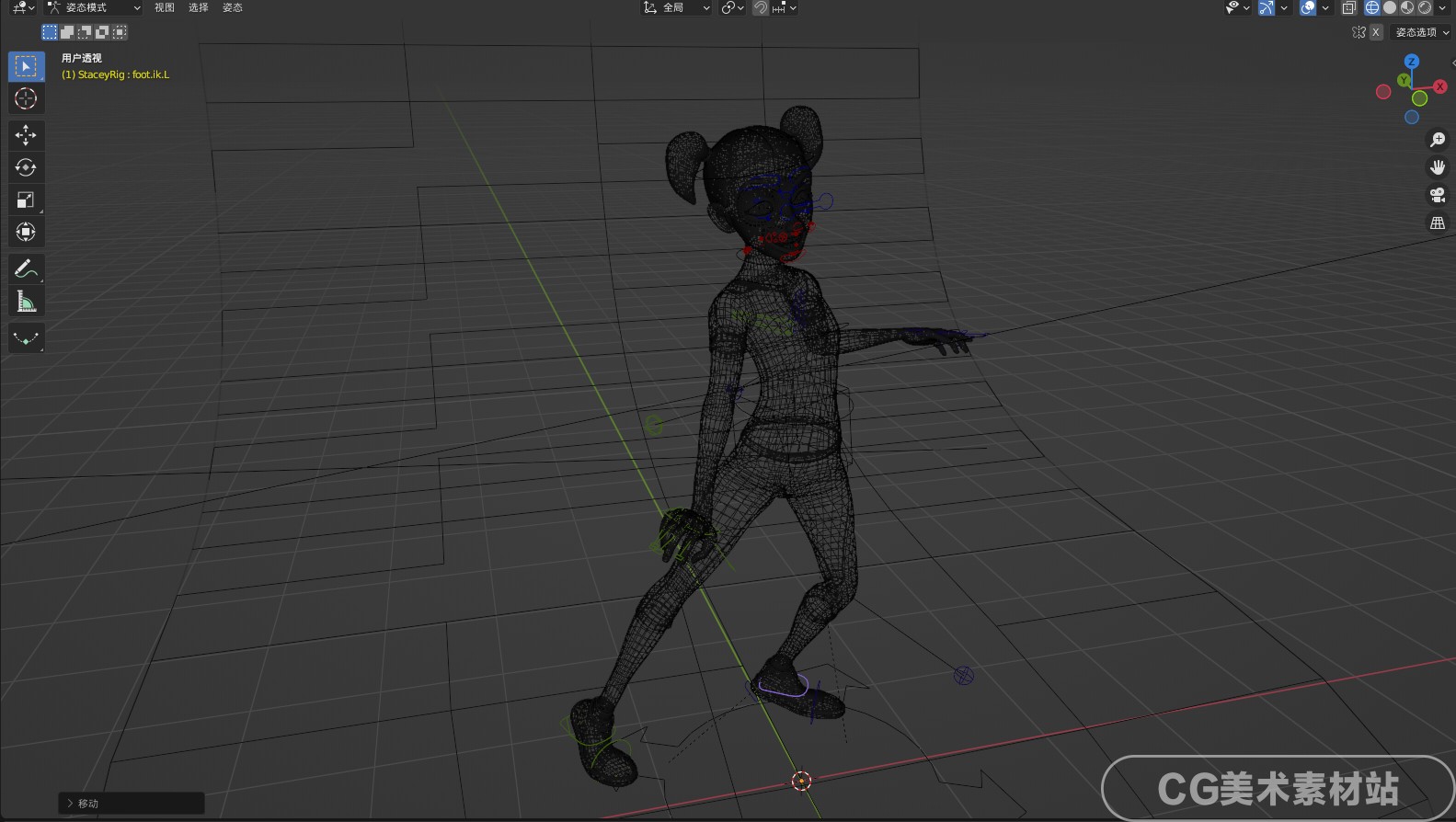Switch to rendered viewport shading
This screenshot has width=1456, height=822.
[1425, 7]
